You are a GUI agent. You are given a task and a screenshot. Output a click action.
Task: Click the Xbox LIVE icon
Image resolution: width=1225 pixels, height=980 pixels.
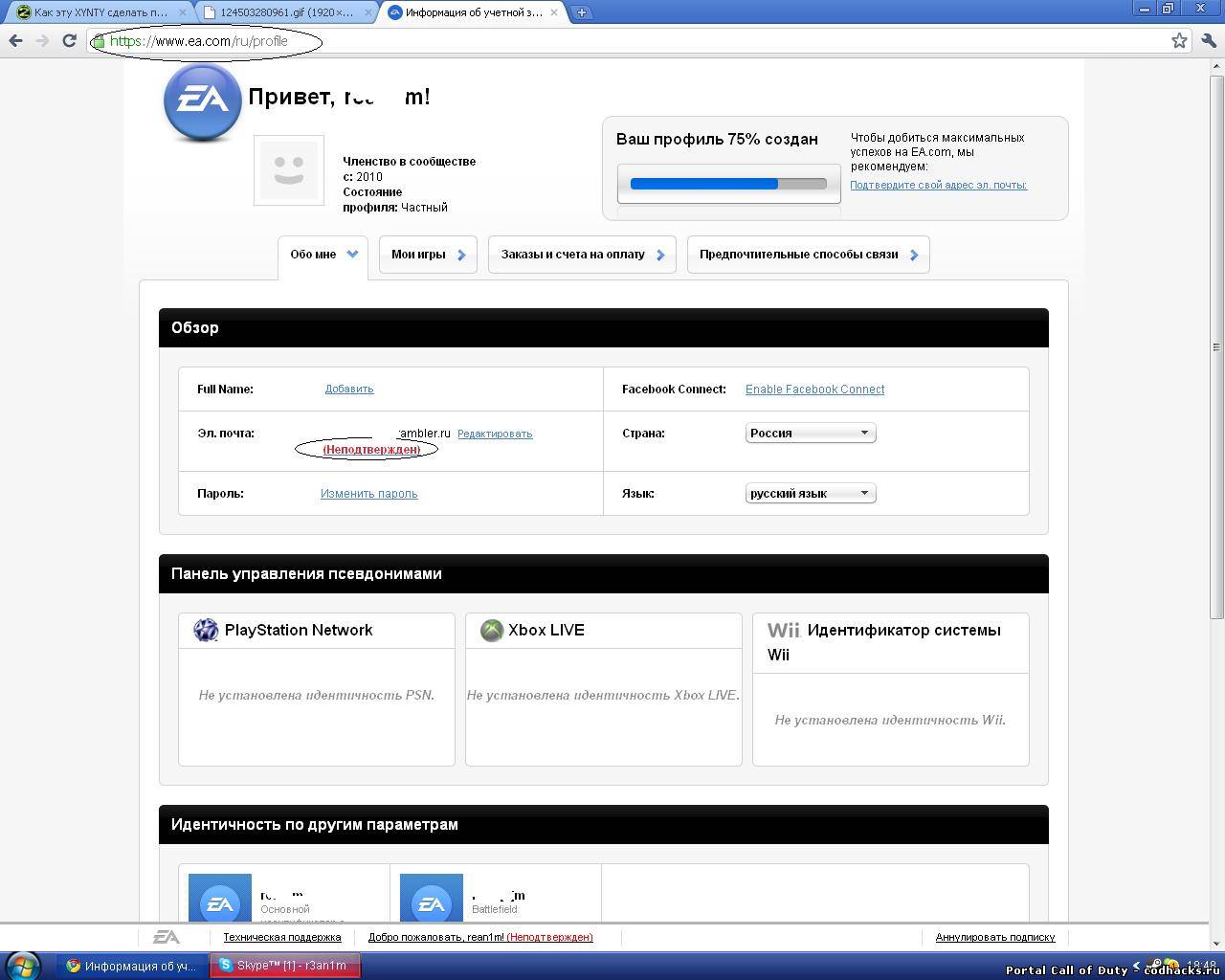tap(492, 630)
